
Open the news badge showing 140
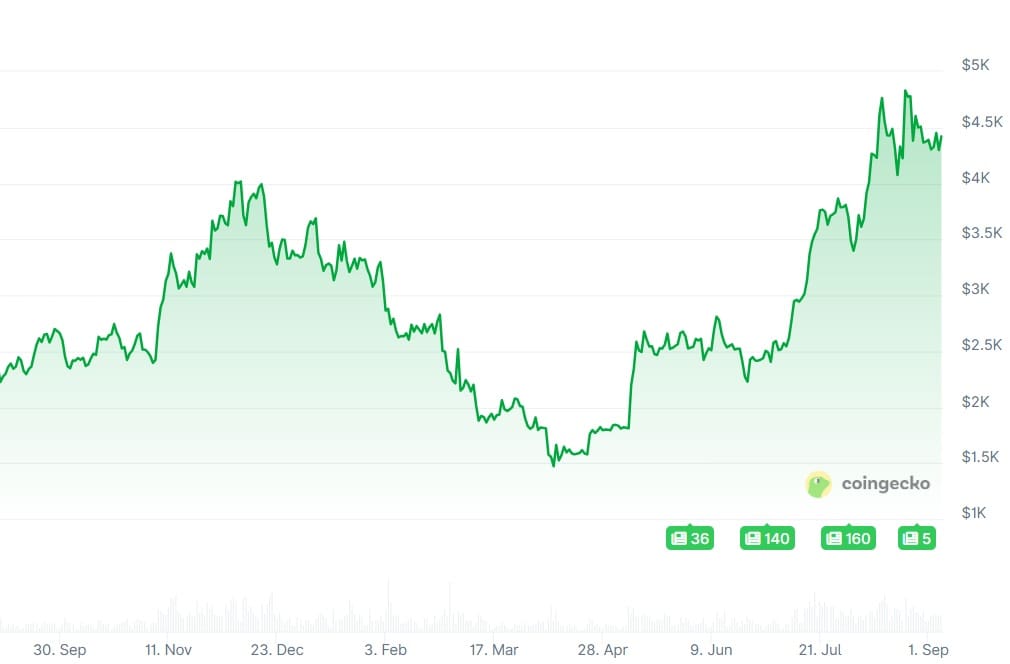765,539
